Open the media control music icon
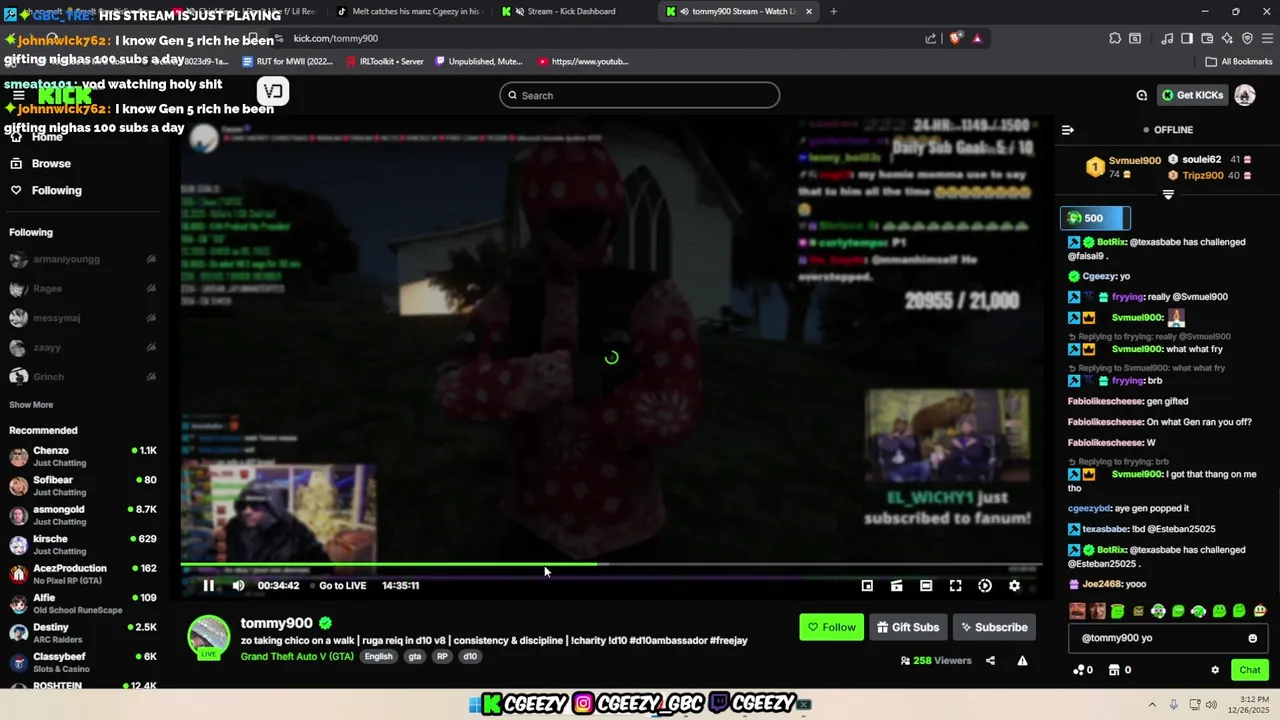The image size is (1280, 720). coord(1167,38)
